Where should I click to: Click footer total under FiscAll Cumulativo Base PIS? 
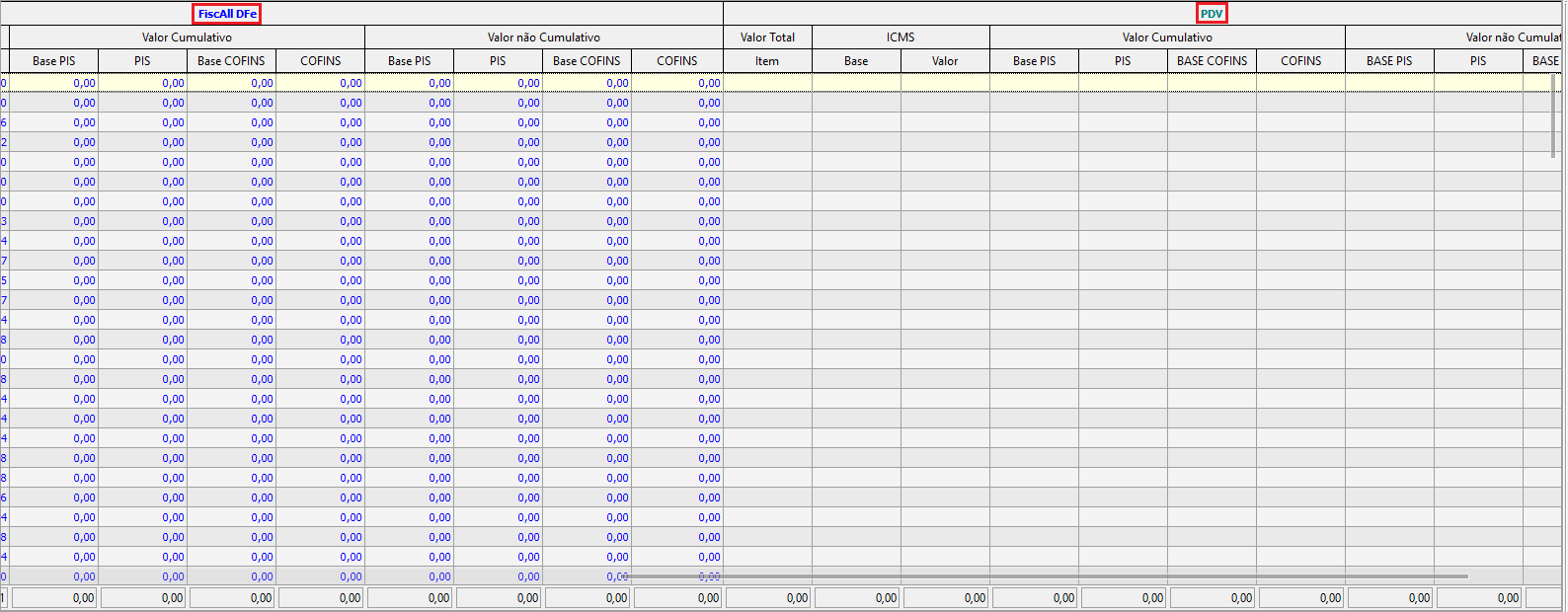point(54,598)
